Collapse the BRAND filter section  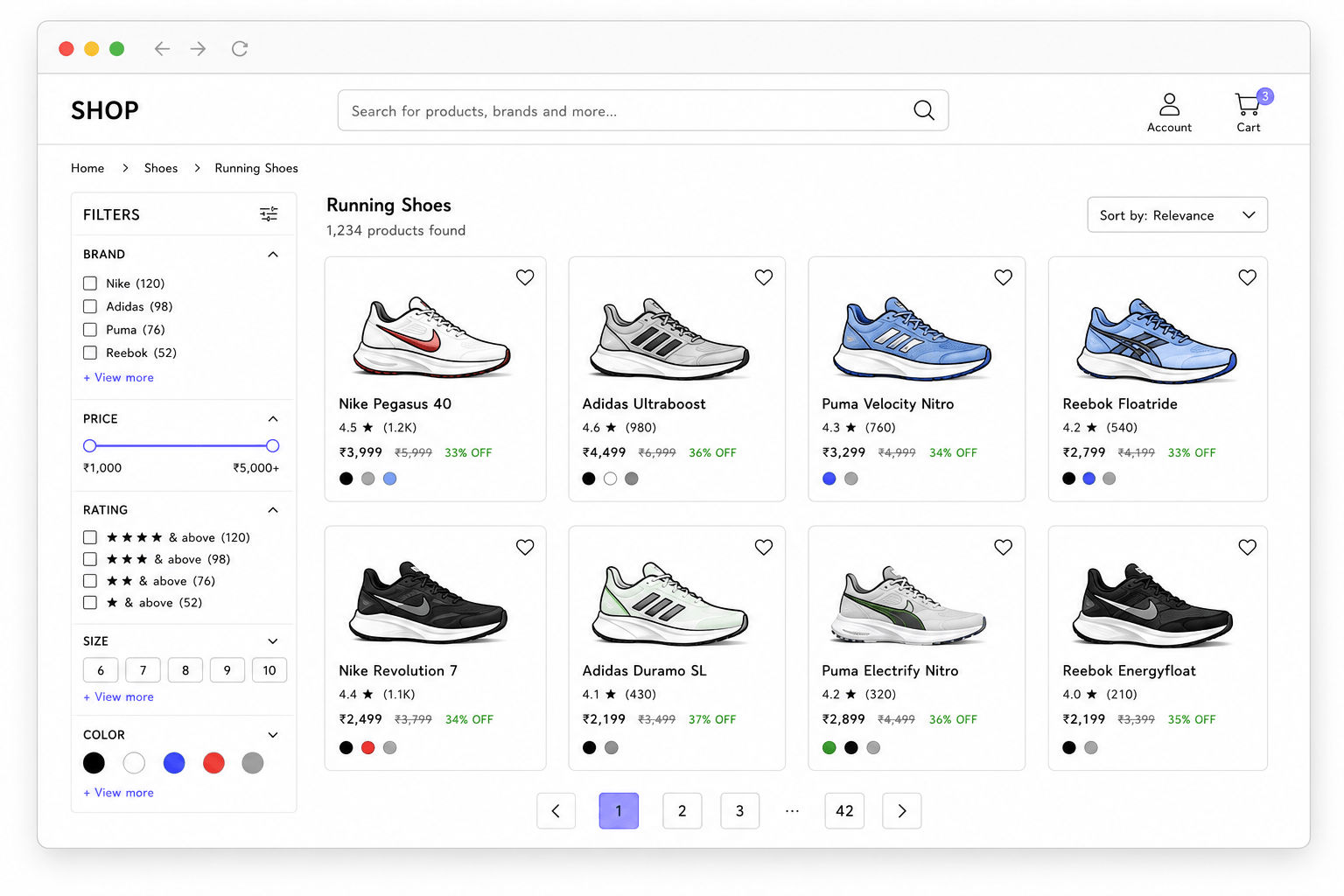pyautogui.click(x=273, y=255)
